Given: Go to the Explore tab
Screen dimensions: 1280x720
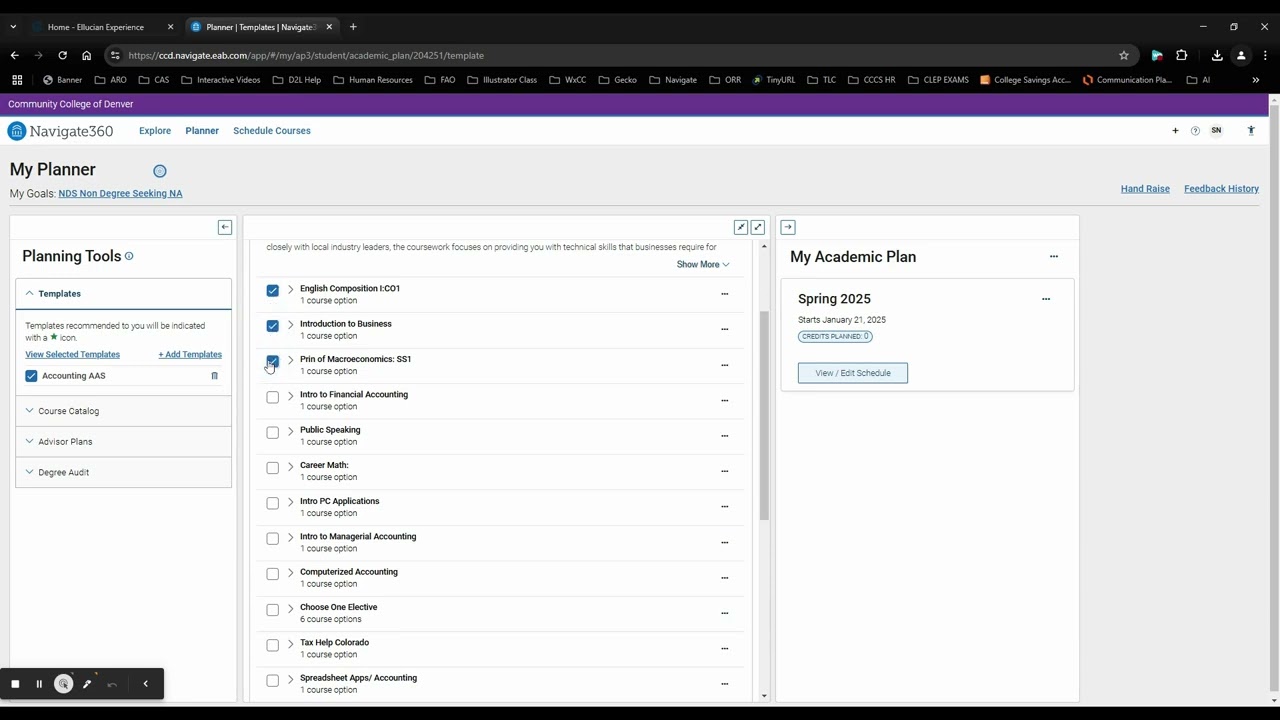Looking at the screenshot, I should [x=155, y=131].
